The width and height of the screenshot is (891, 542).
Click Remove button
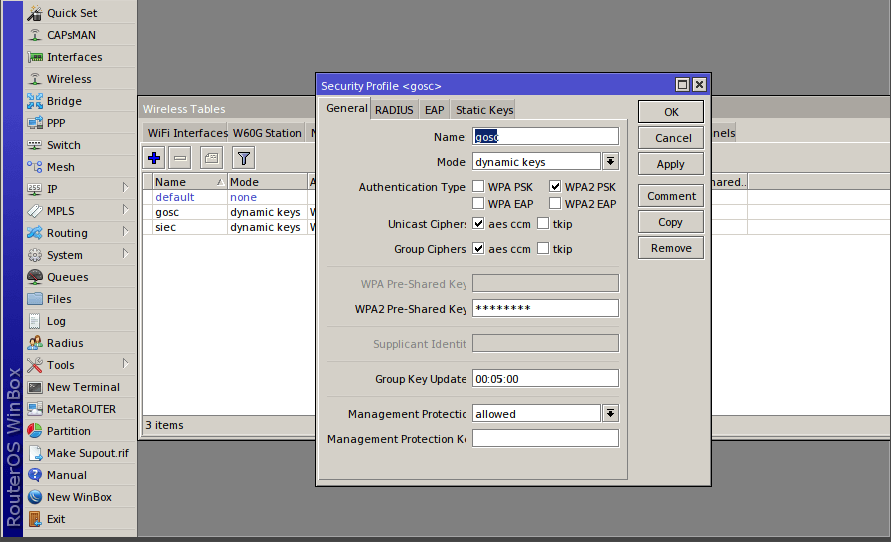tap(671, 248)
